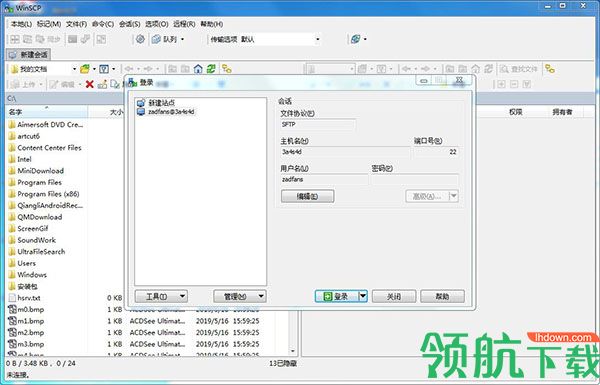Select the m0.bmp file

(x=26, y=309)
